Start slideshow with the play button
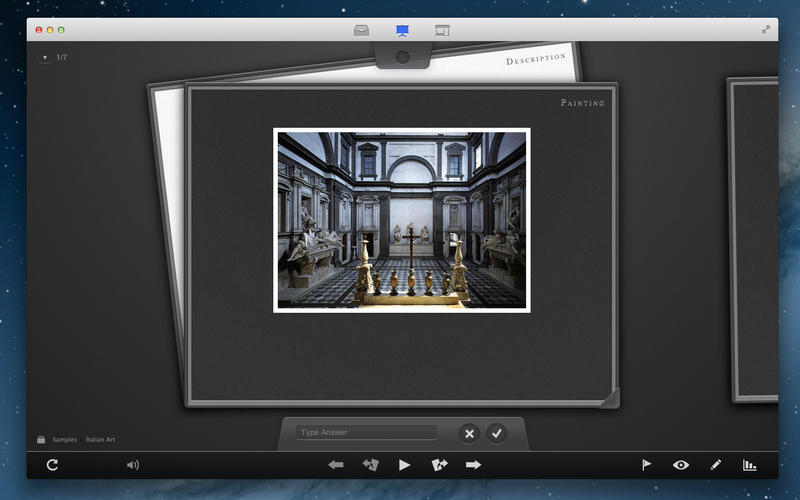Viewport: 800px width, 500px height. tap(405, 465)
